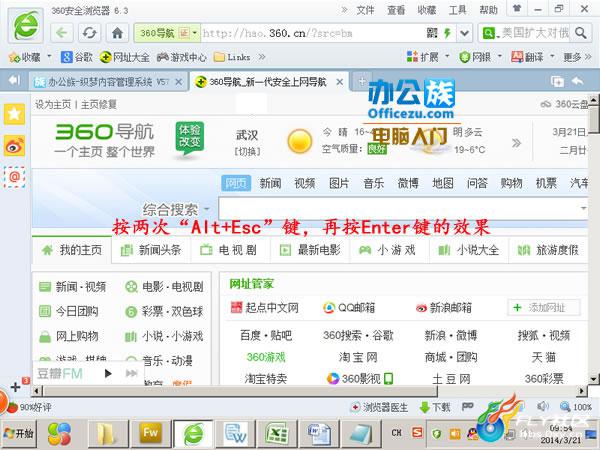
Task: Click the QR code icon in address bar
Action: 432,33
